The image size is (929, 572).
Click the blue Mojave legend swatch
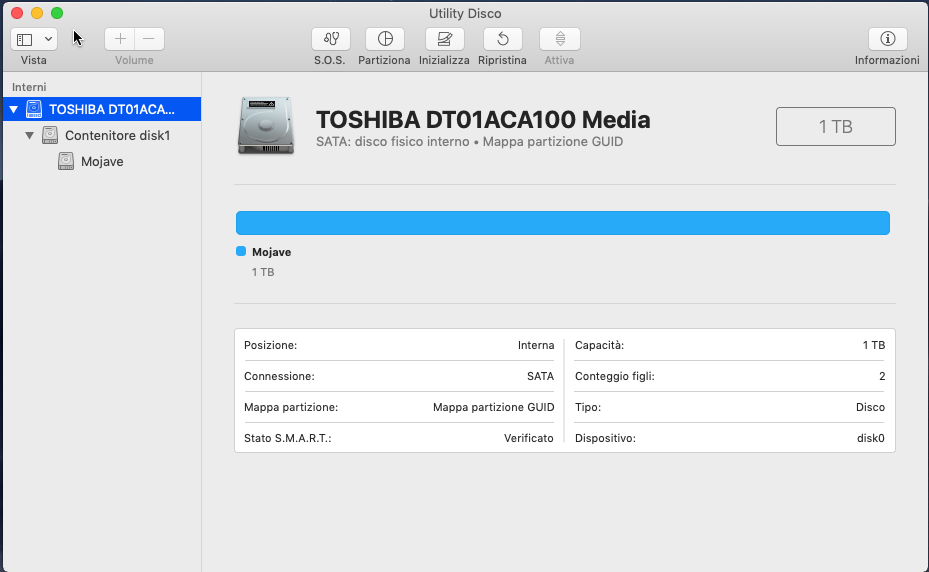pos(241,251)
